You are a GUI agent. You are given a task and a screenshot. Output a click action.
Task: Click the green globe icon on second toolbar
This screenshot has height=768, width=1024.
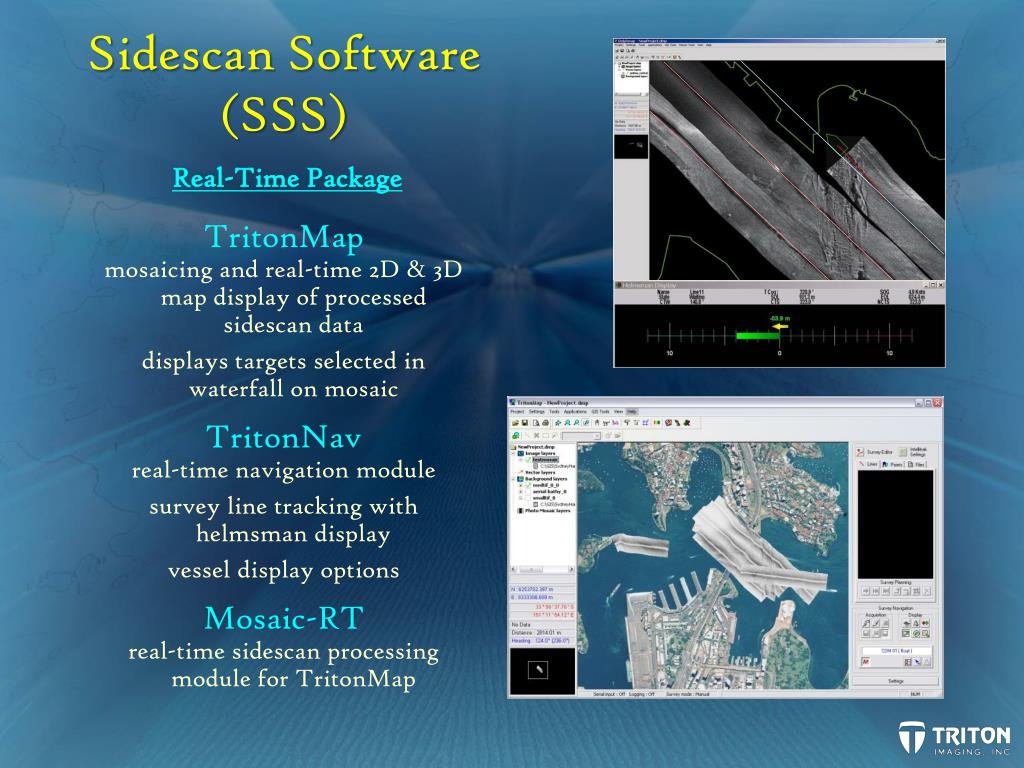(x=516, y=436)
